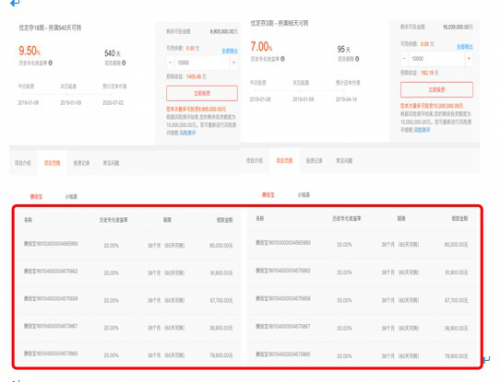
Task: Click the info icon under 540天
Action: [x=124, y=63]
